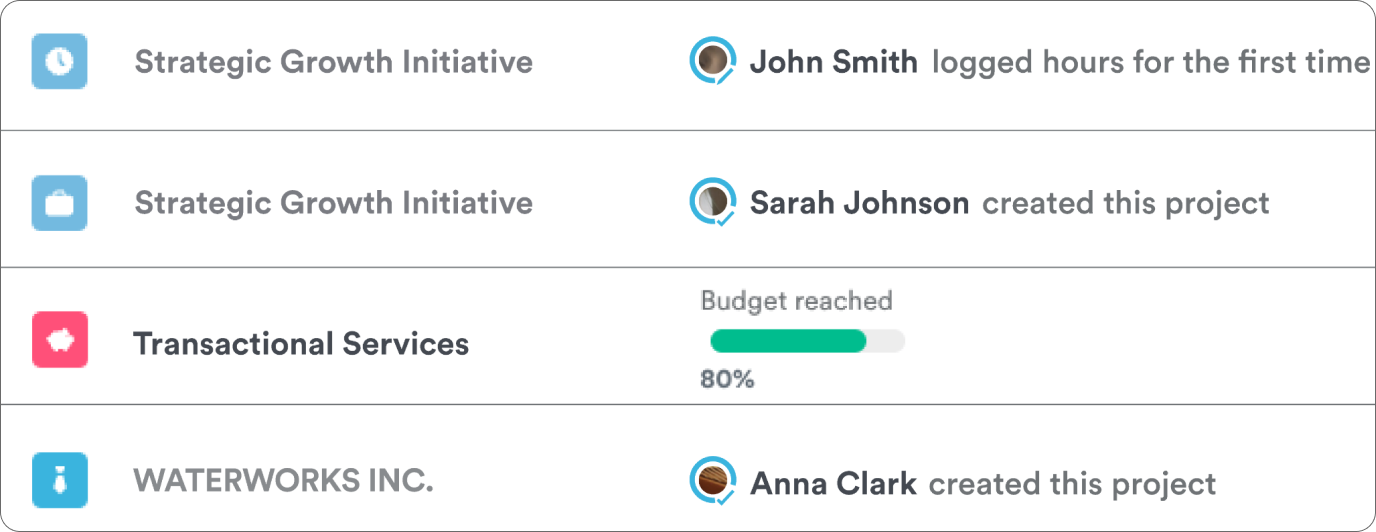The width and height of the screenshot is (1376, 532).
Task: Click the John Smith name
Action: tap(833, 63)
